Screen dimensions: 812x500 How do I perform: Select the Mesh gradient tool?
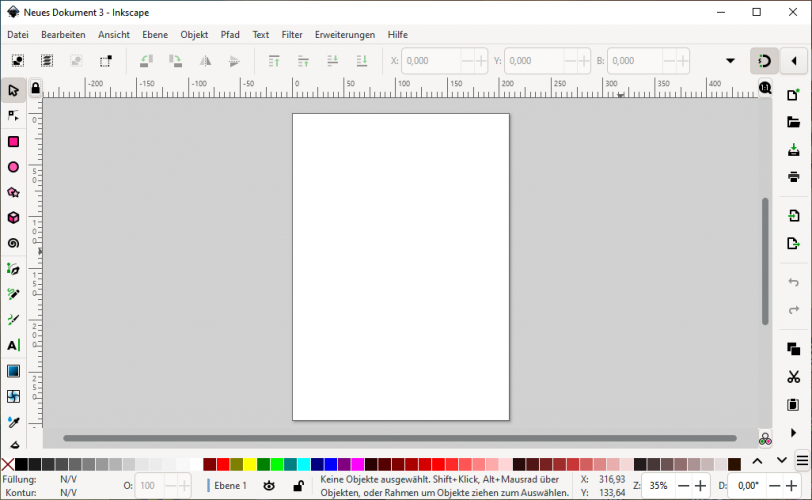point(13,396)
